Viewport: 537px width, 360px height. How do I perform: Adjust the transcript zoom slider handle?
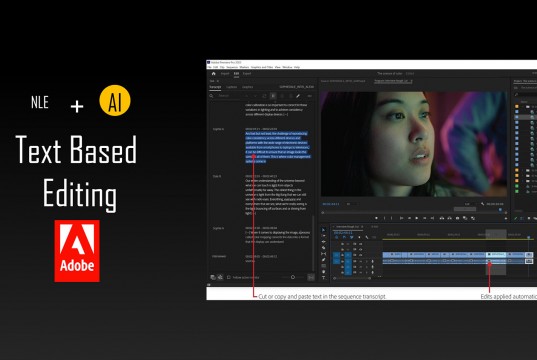click(293, 277)
